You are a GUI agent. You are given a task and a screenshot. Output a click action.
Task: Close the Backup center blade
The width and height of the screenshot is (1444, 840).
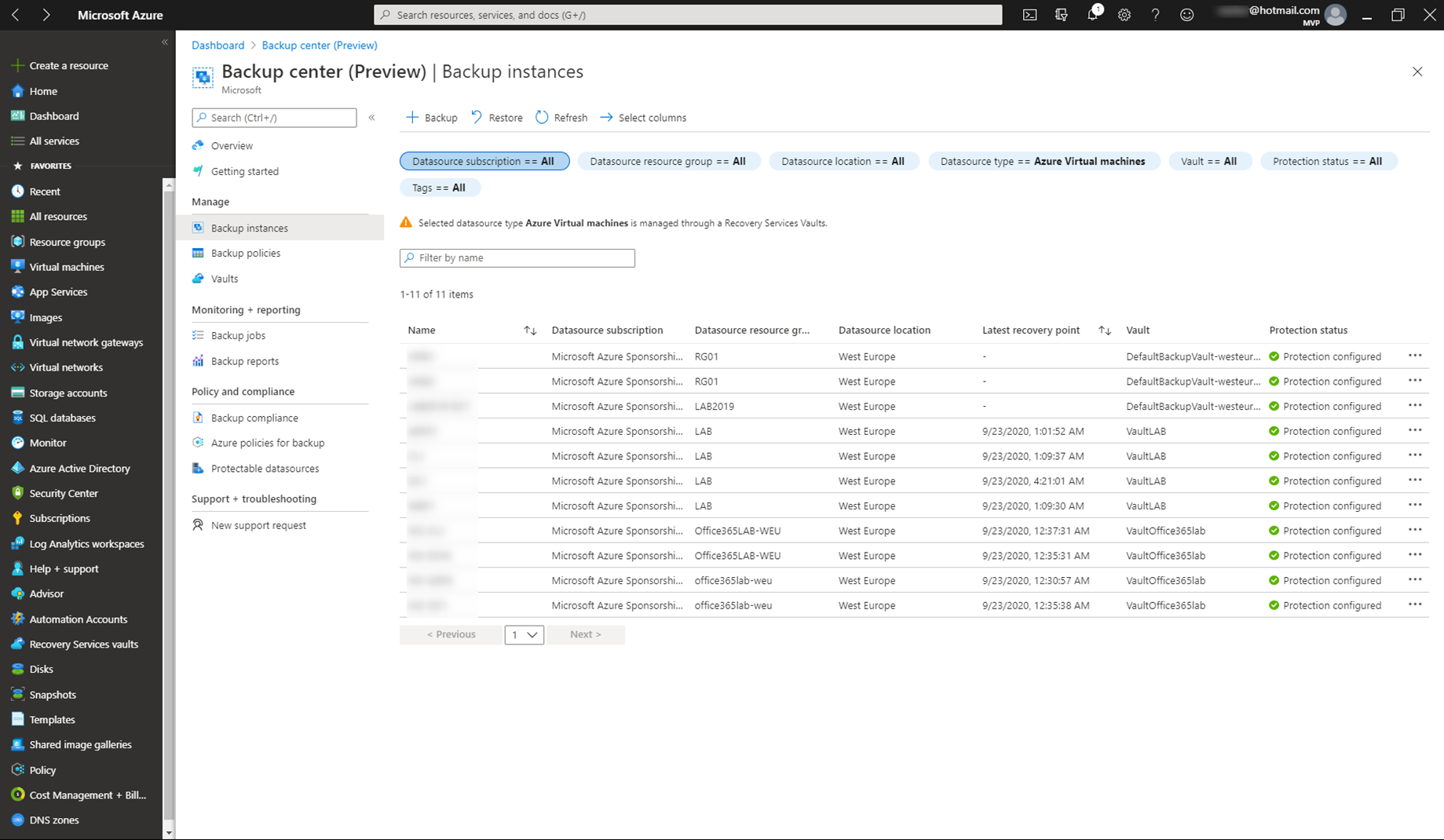click(1417, 71)
